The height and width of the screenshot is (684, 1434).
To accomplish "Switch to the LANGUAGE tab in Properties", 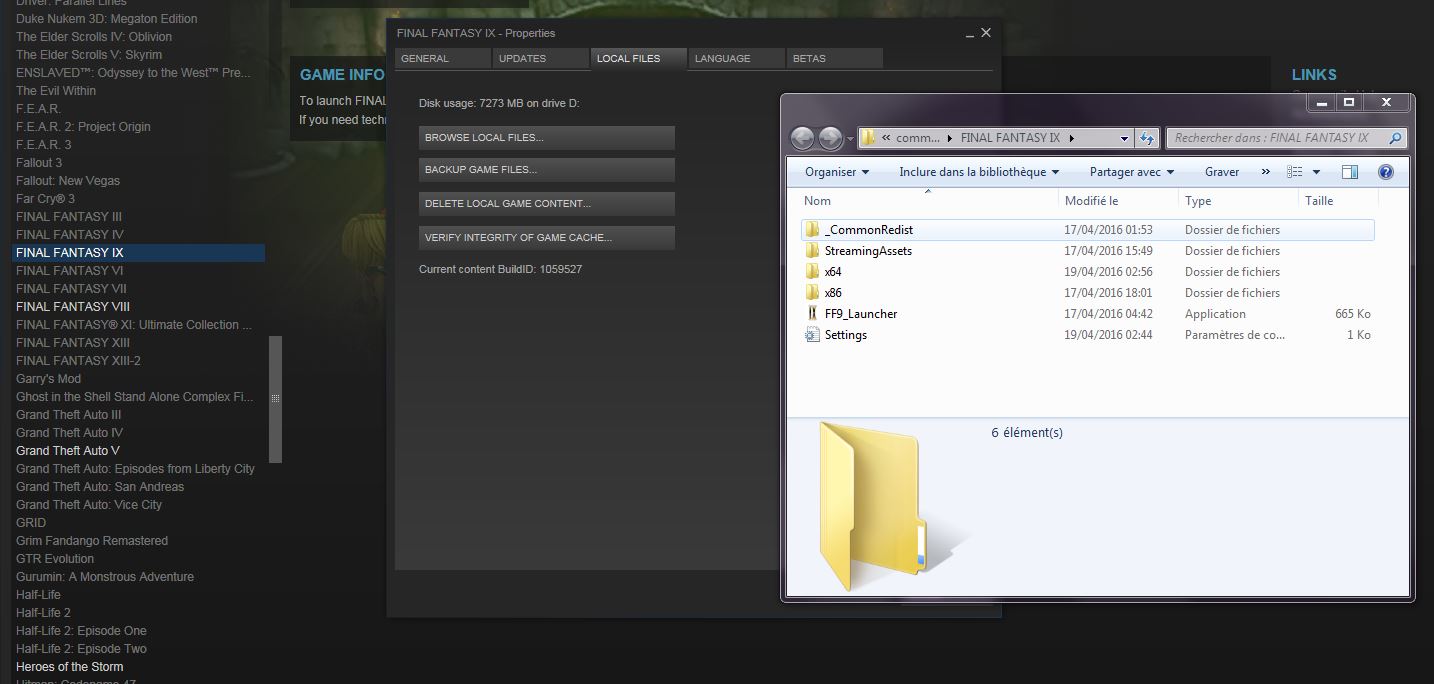I will coord(736,59).
